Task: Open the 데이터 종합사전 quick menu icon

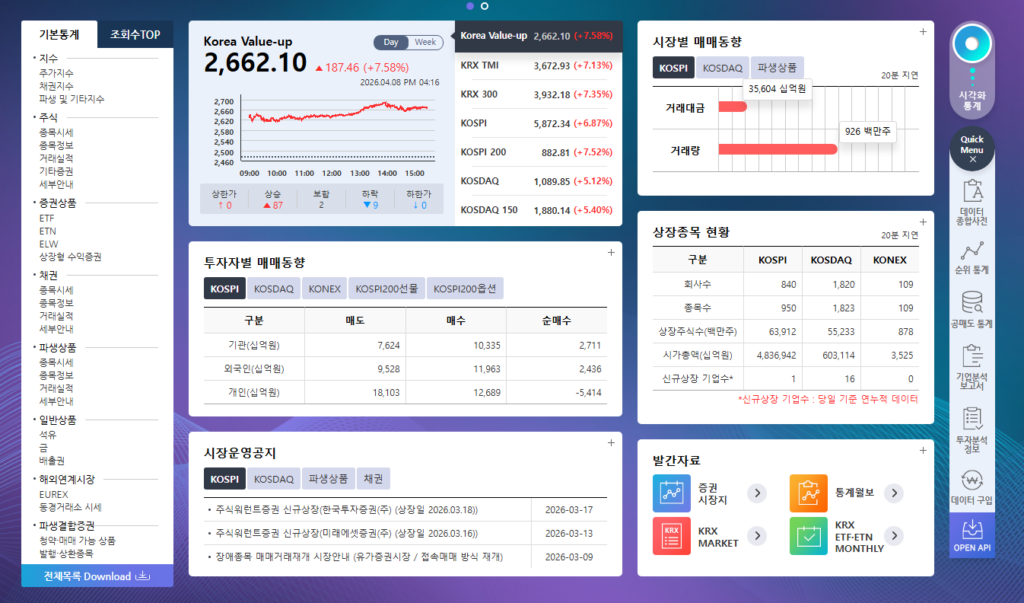Action: pos(972,202)
